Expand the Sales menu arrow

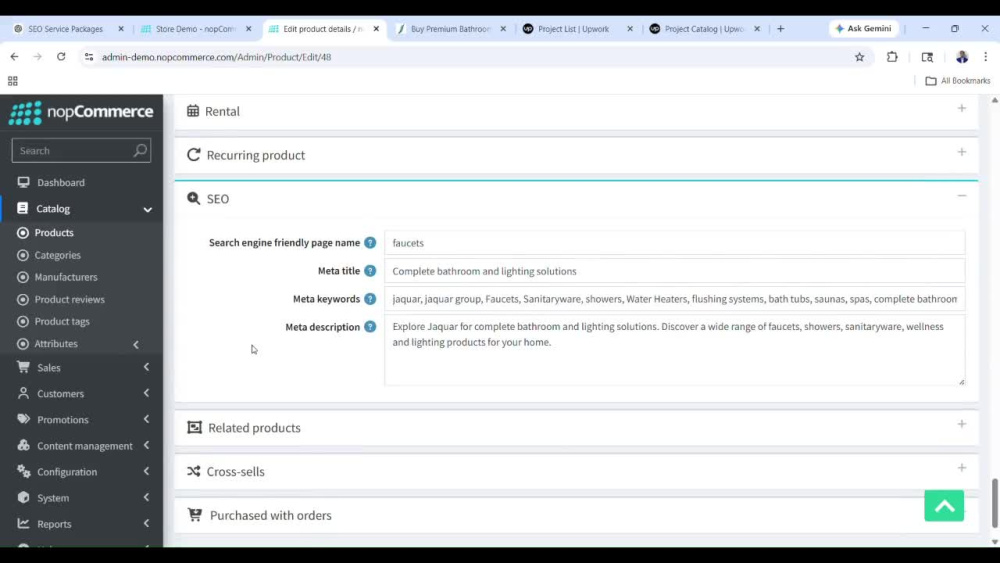tap(147, 367)
